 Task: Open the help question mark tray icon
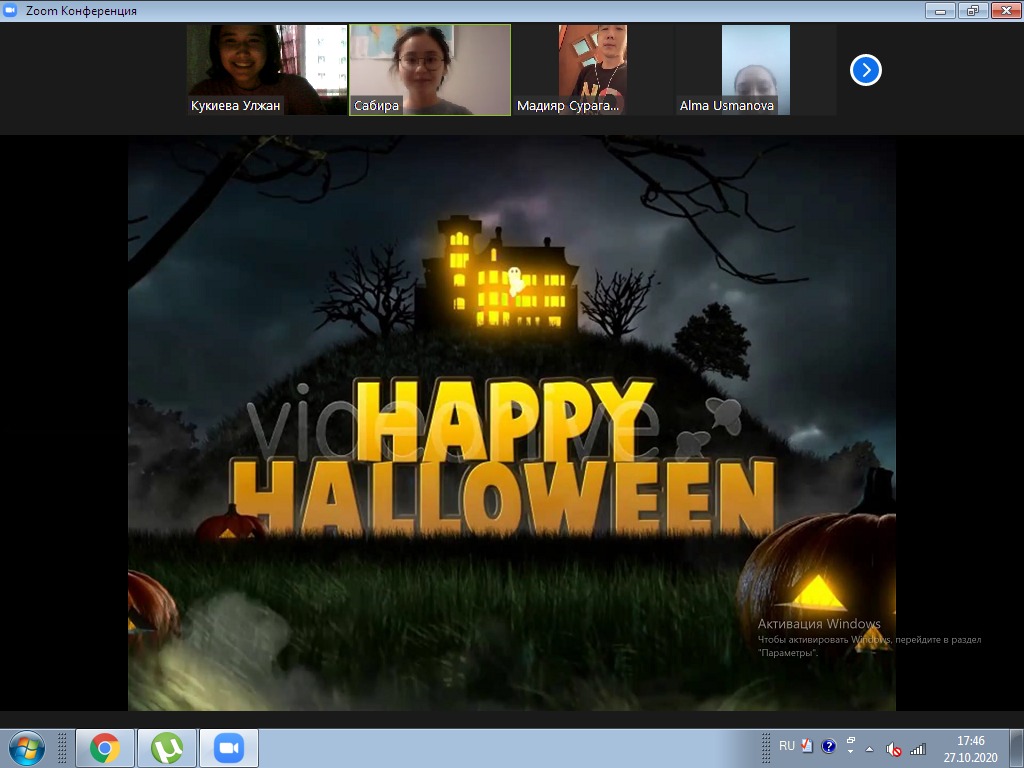click(x=828, y=746)
